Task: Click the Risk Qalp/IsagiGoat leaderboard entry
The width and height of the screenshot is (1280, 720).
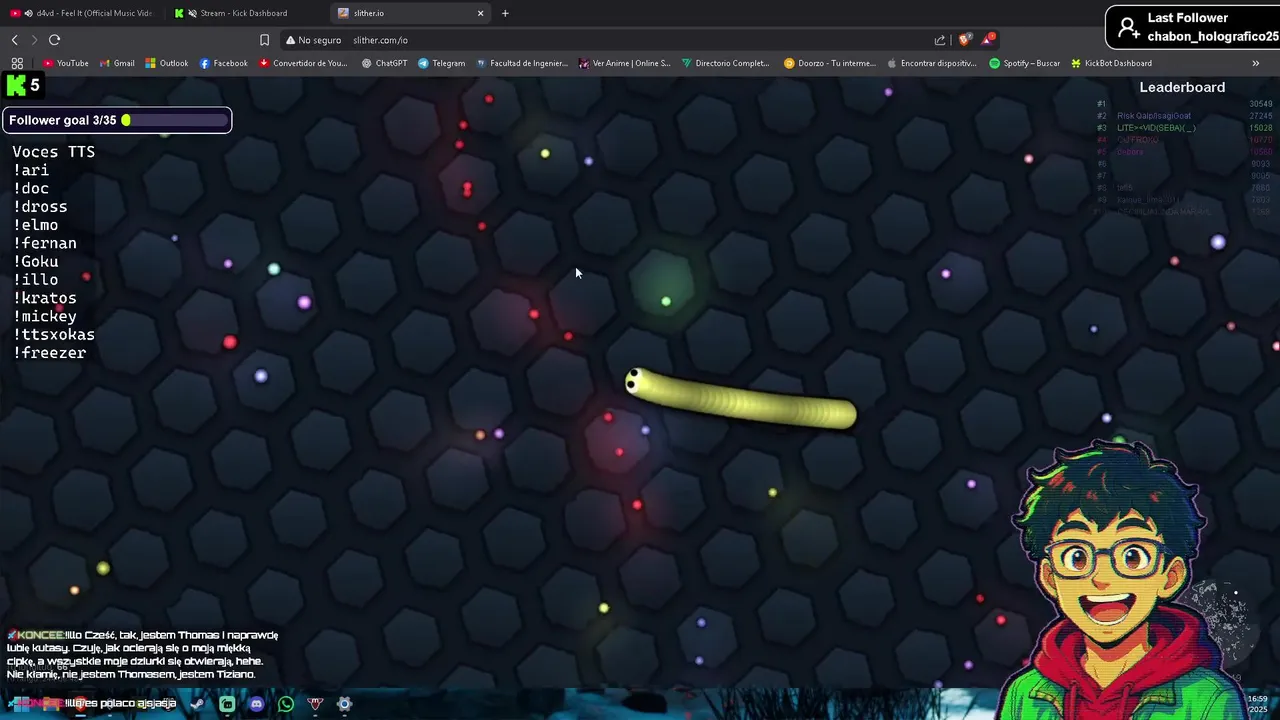Action: point(1154,116)
